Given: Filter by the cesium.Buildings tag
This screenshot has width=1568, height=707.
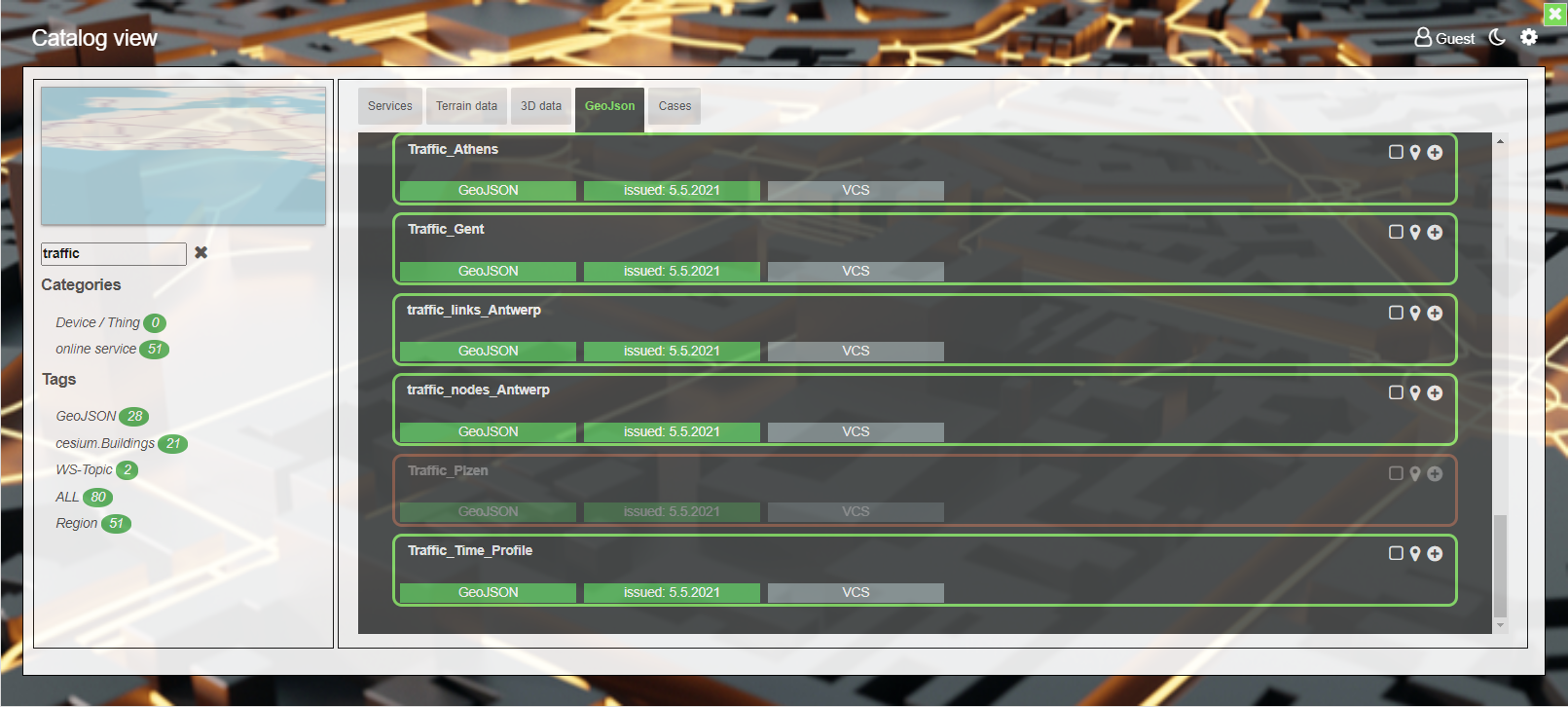Looking at the screenshot, I should 105,443.
